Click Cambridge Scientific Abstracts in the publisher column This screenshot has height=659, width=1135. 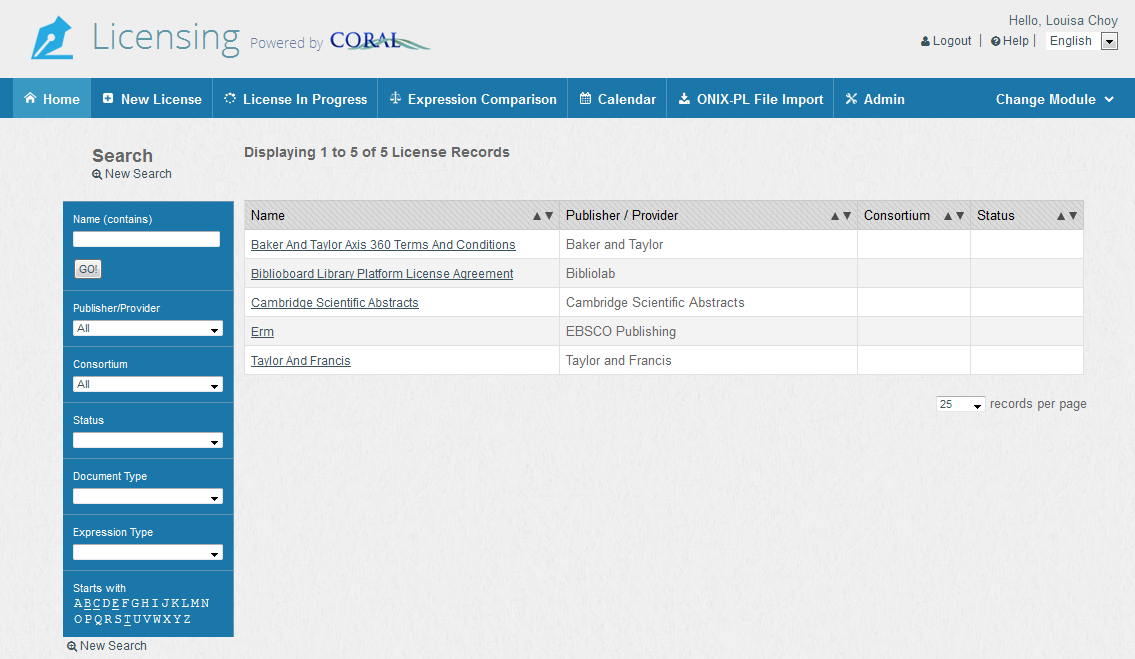[655, 303]
